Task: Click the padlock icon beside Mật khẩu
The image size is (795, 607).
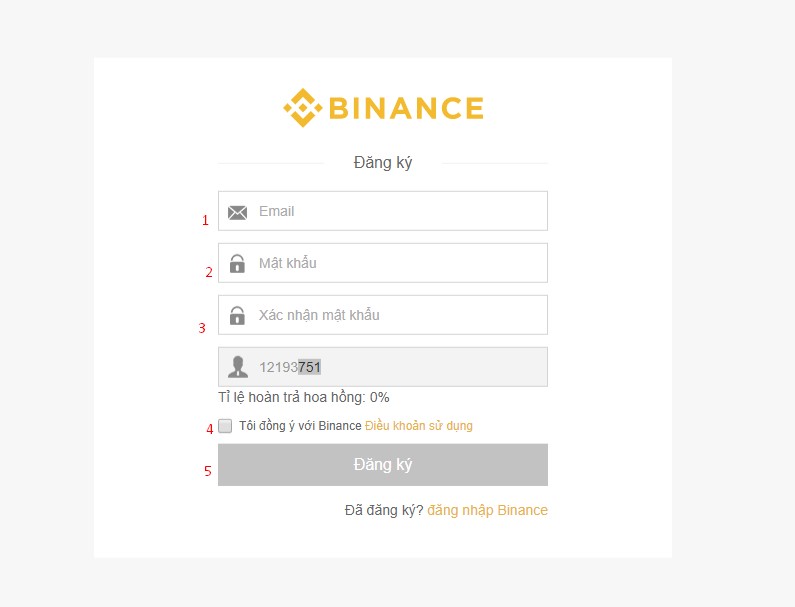Action: (237, 264)
